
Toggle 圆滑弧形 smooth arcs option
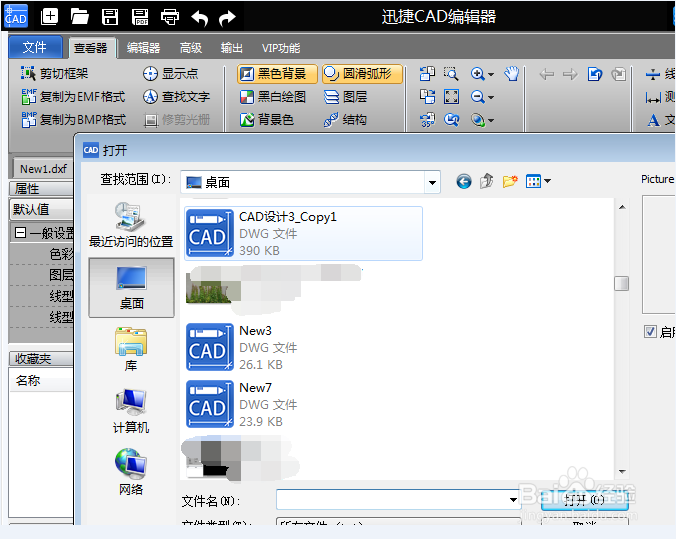point(362,74)
